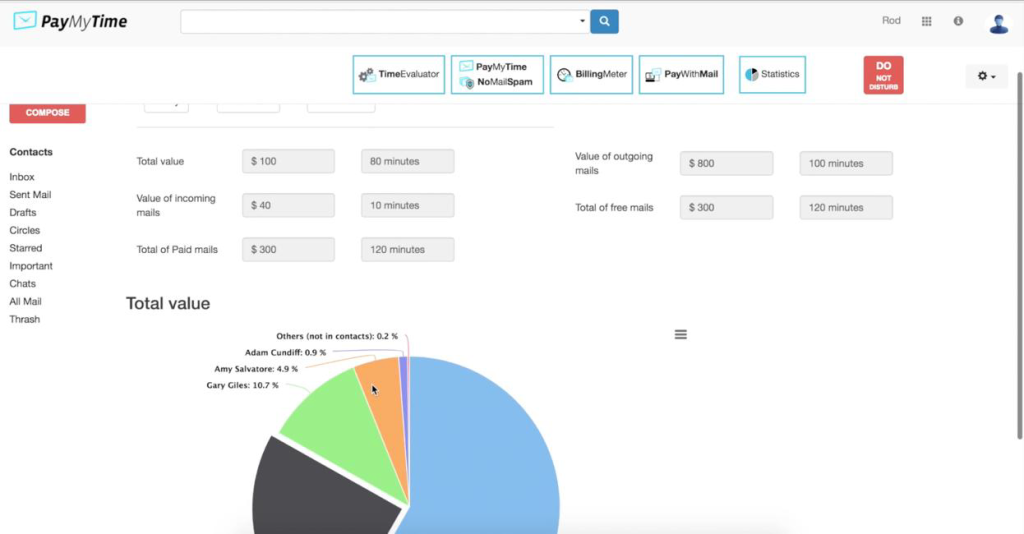Open the Statistics tab
The height and width of the screenshot is (534, 1024).
(x=772, y=74)
